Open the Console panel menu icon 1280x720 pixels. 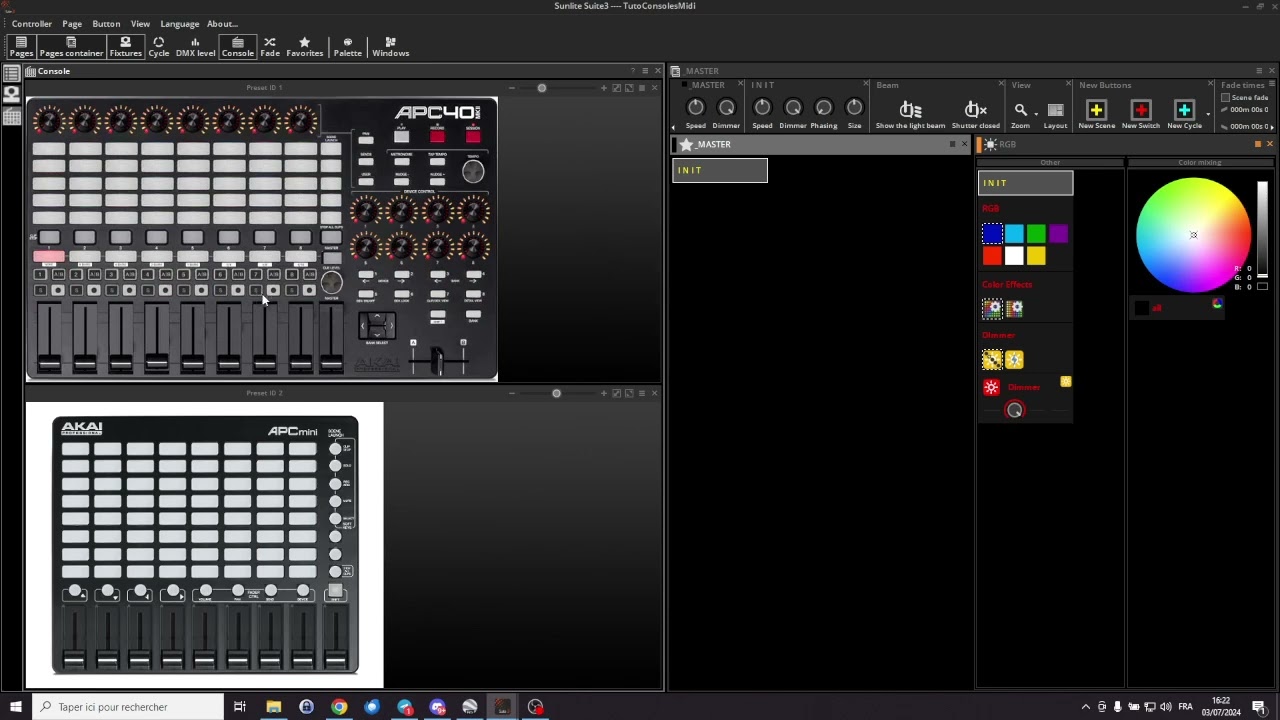coord(645,71)
